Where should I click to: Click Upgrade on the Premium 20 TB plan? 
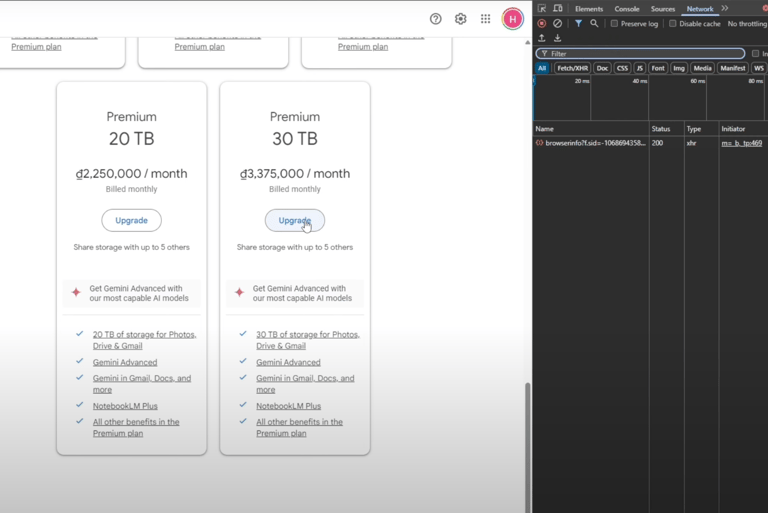pyautogui.click(x=131, y=220)
